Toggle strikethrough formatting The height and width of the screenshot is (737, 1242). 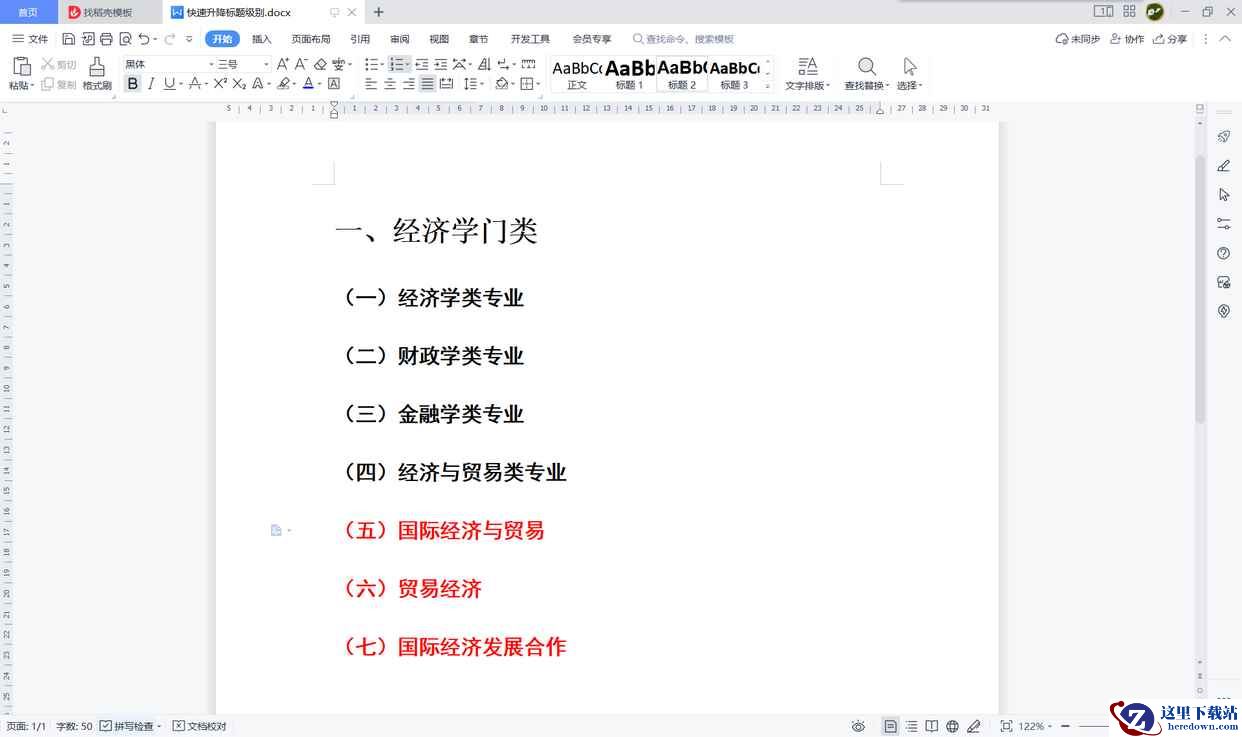coord(195,84)
